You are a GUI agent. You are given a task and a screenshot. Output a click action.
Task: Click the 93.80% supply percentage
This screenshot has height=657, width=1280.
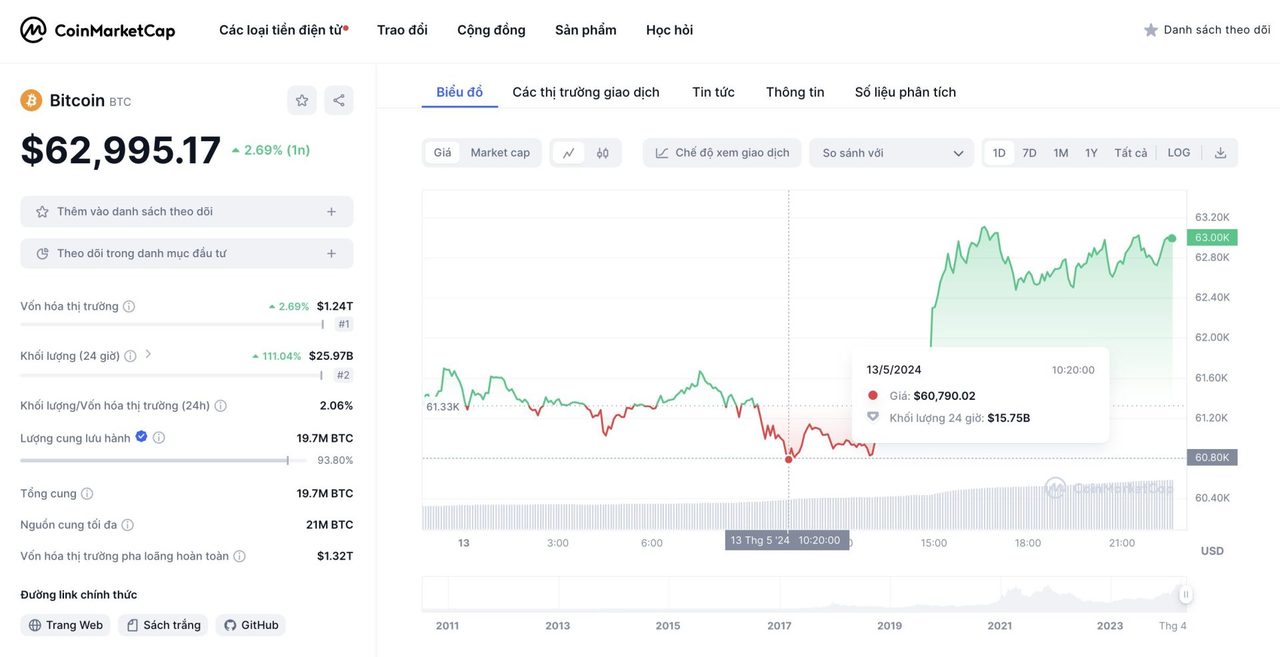335,460
